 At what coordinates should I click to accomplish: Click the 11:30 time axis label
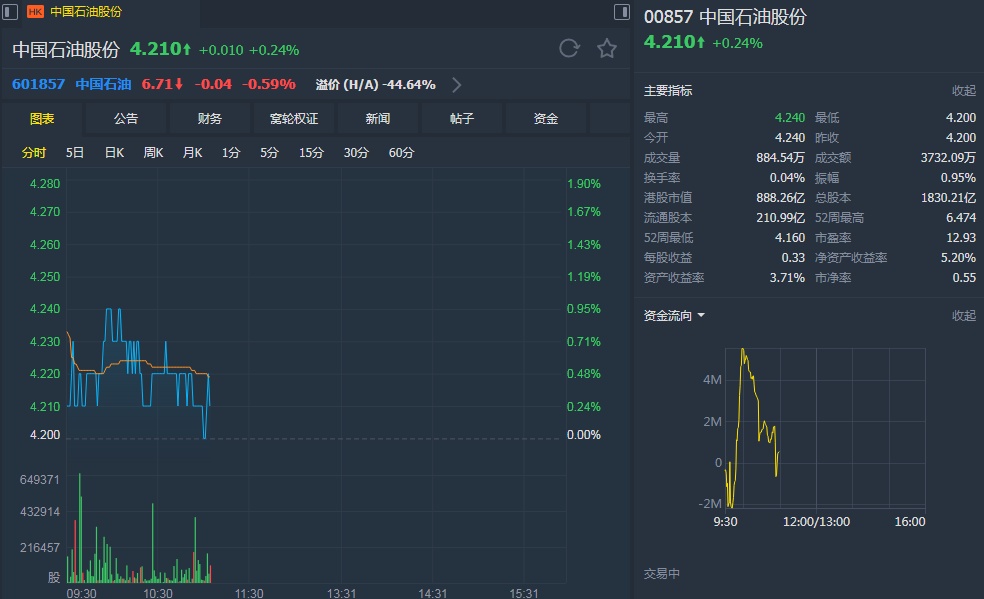[249, 593]
